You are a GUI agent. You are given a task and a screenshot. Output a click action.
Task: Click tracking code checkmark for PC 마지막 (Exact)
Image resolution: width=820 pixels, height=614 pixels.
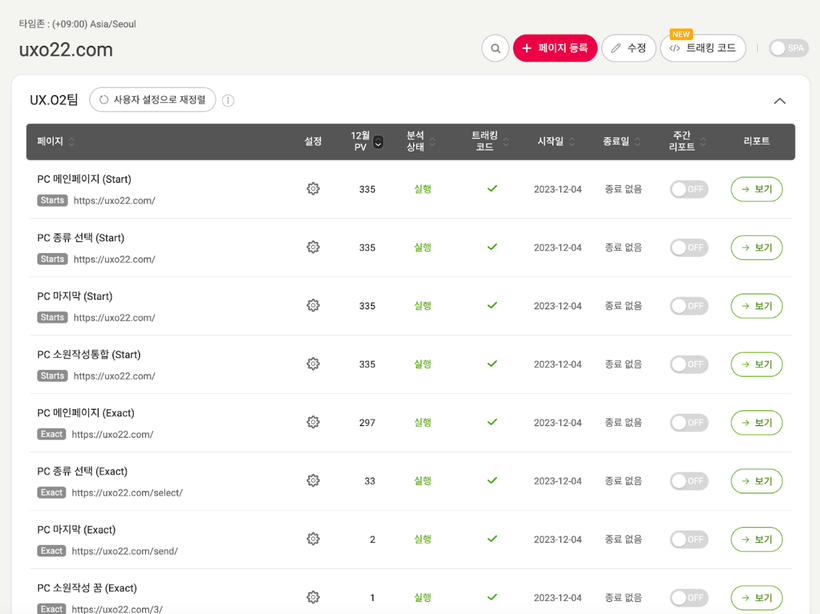pyautogui.click(x=492, y=538)
